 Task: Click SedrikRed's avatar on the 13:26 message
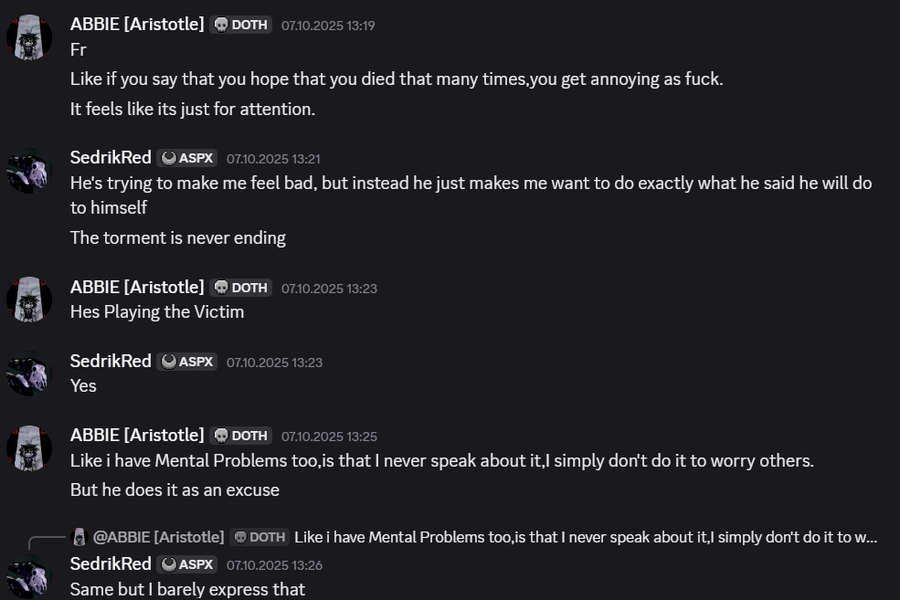click(29, 577)
